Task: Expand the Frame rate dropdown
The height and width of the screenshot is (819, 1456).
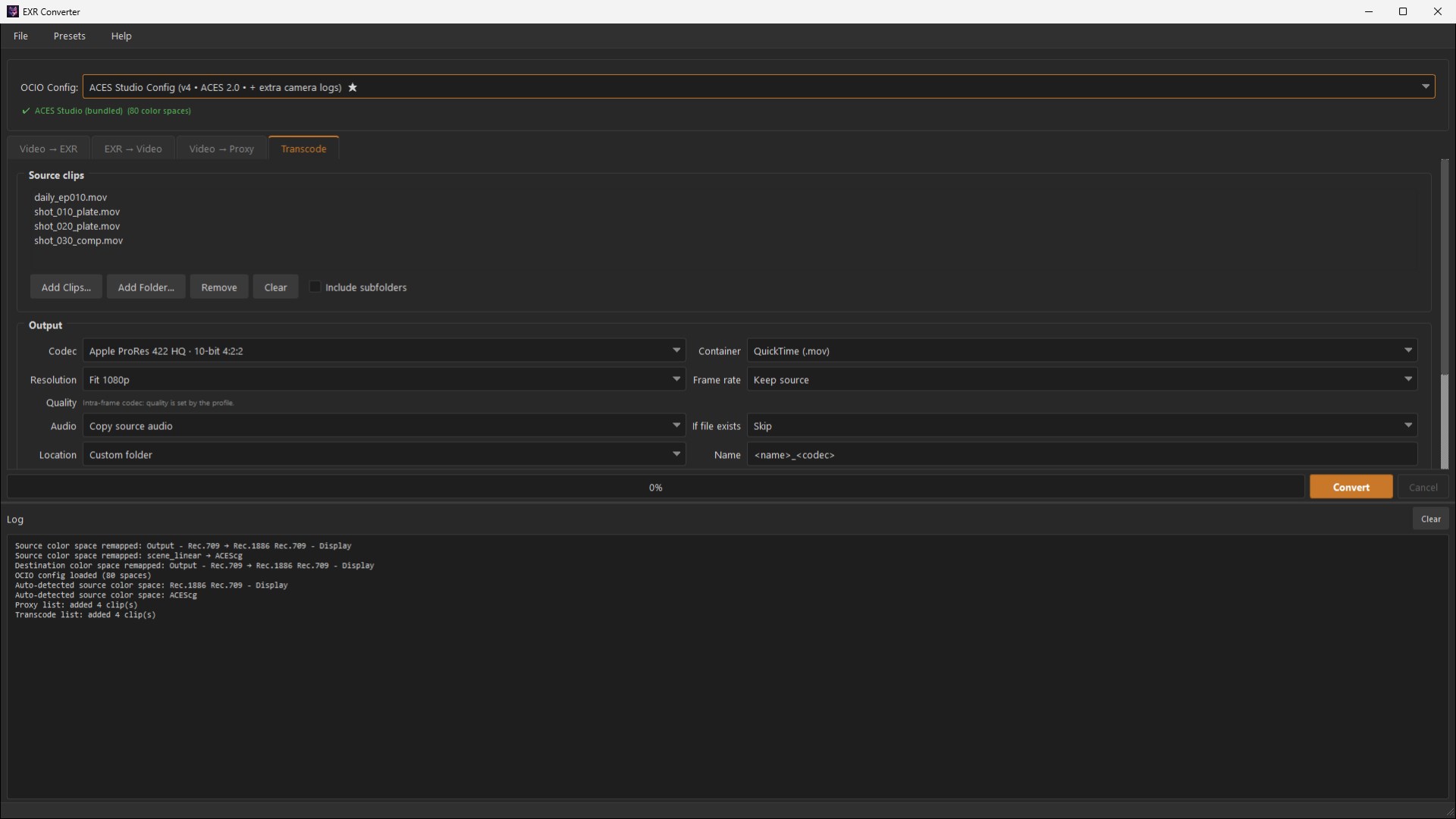Action: 1082,379
